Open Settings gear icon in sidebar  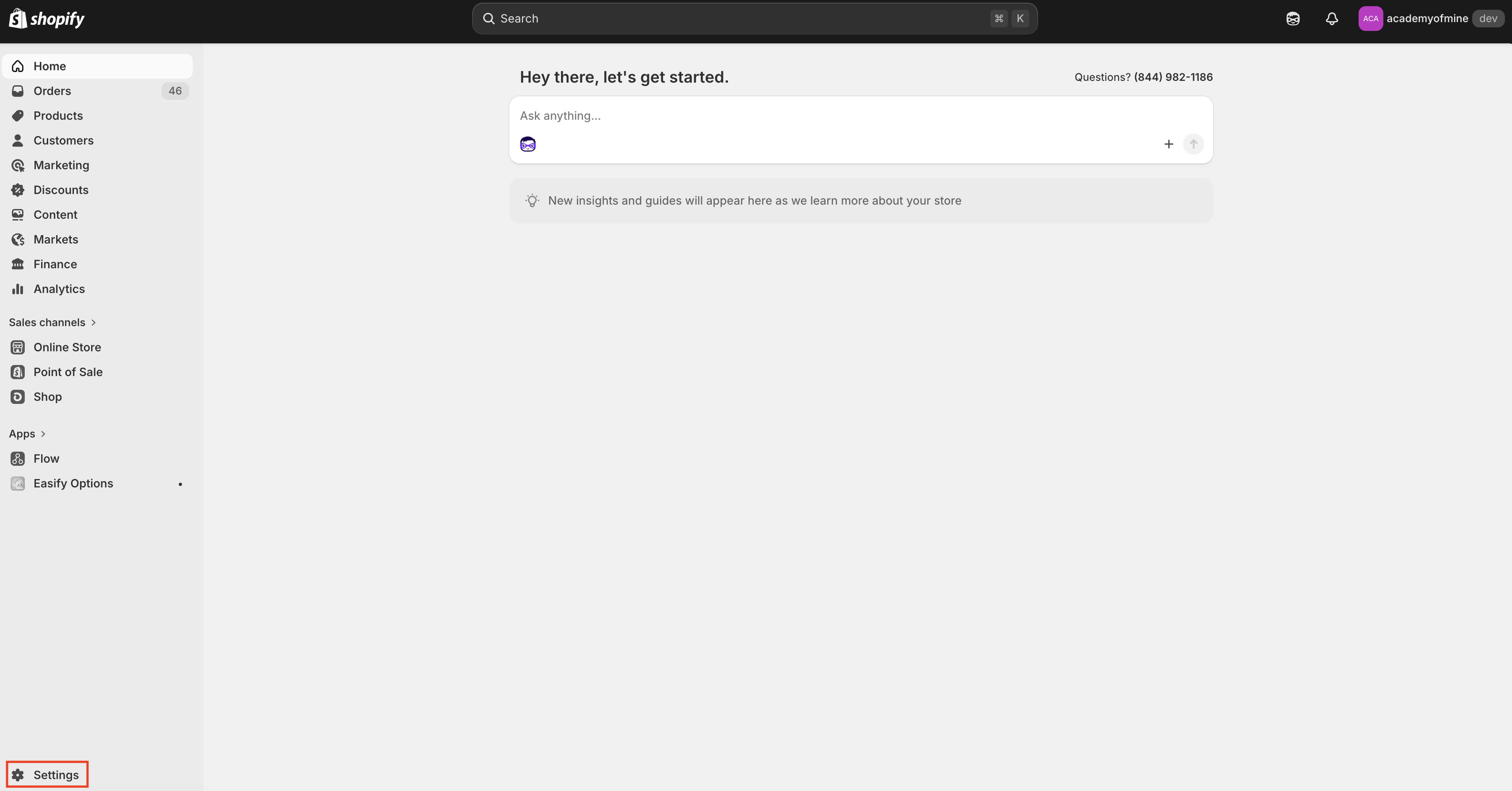pos(18,775)
